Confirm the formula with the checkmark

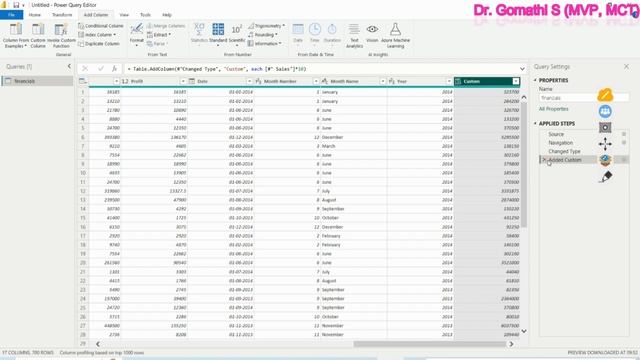click(100, 69)
